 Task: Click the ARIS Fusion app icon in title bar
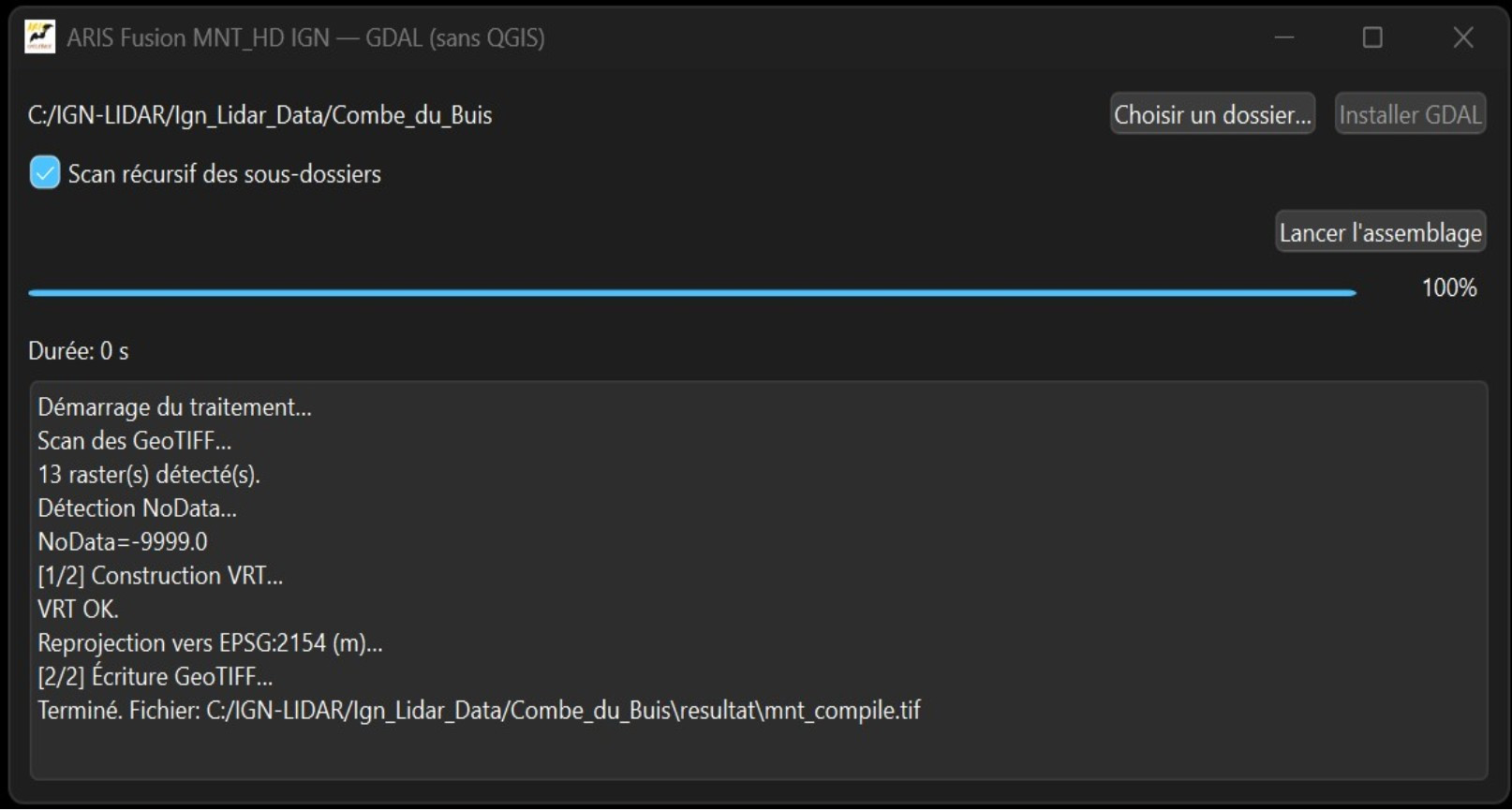click(x=39, y=37)
